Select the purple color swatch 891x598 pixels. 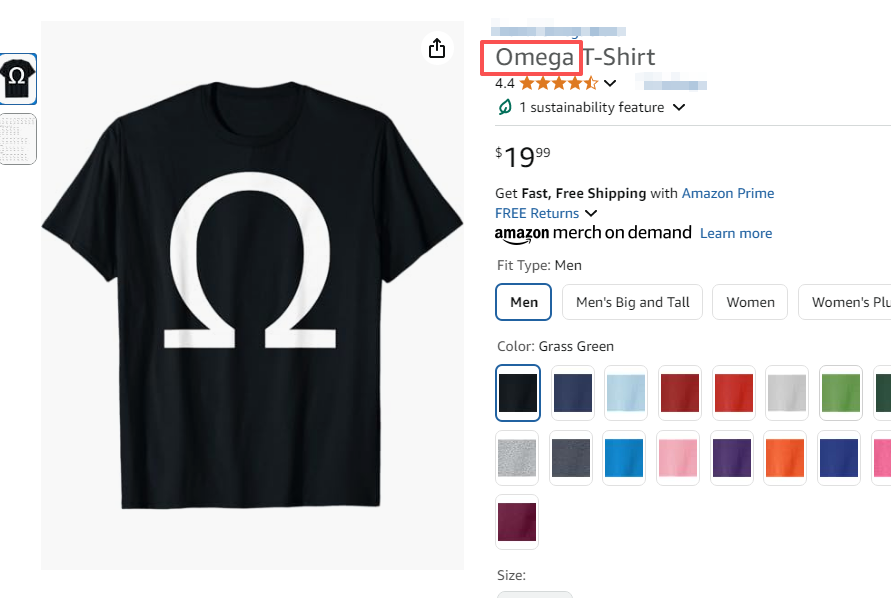coord(732,457)
